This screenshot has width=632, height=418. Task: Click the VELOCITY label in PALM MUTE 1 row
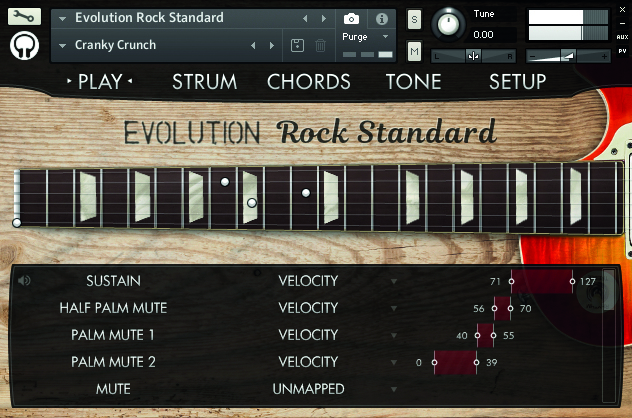308,335
